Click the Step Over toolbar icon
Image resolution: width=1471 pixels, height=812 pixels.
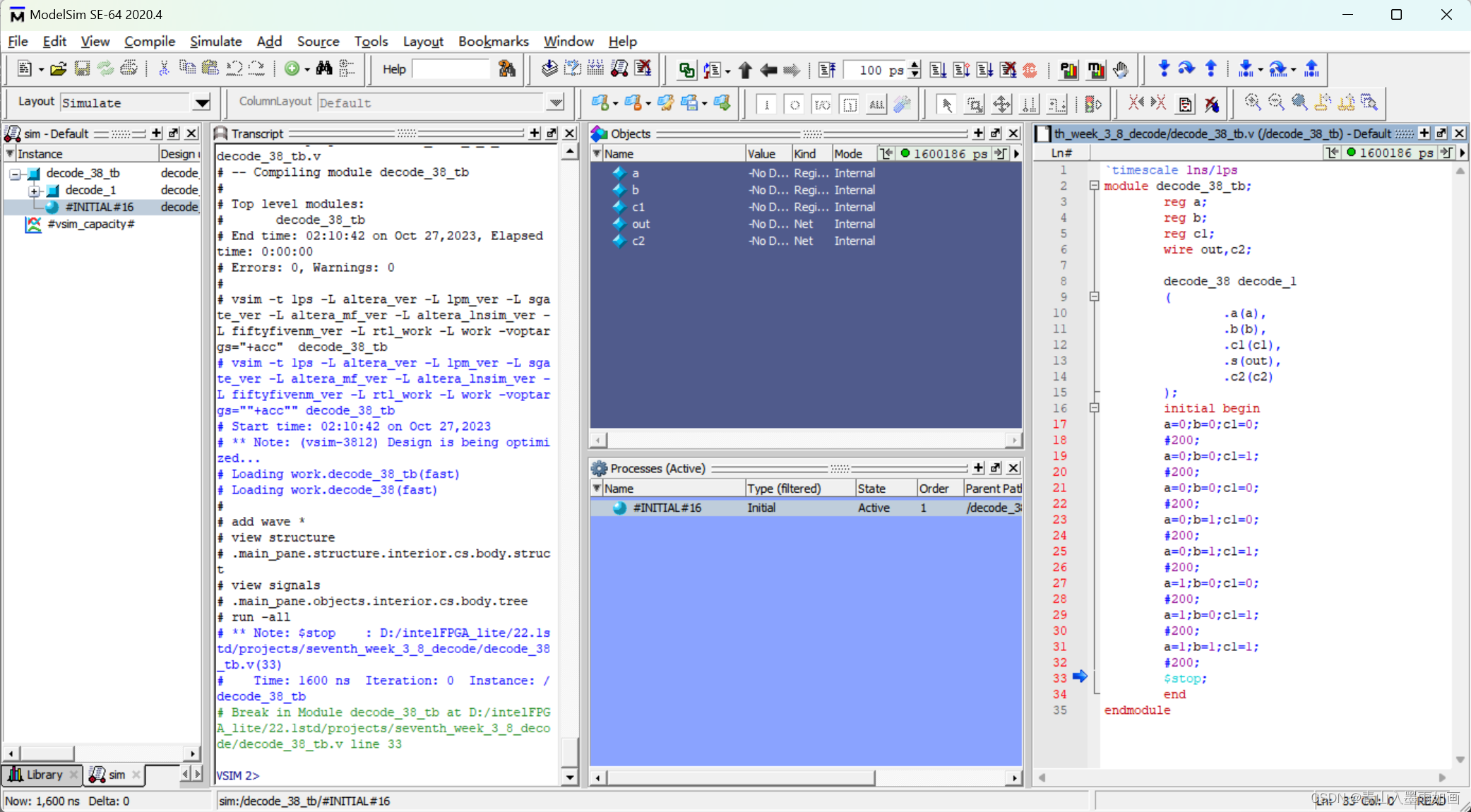(1186, 69)
